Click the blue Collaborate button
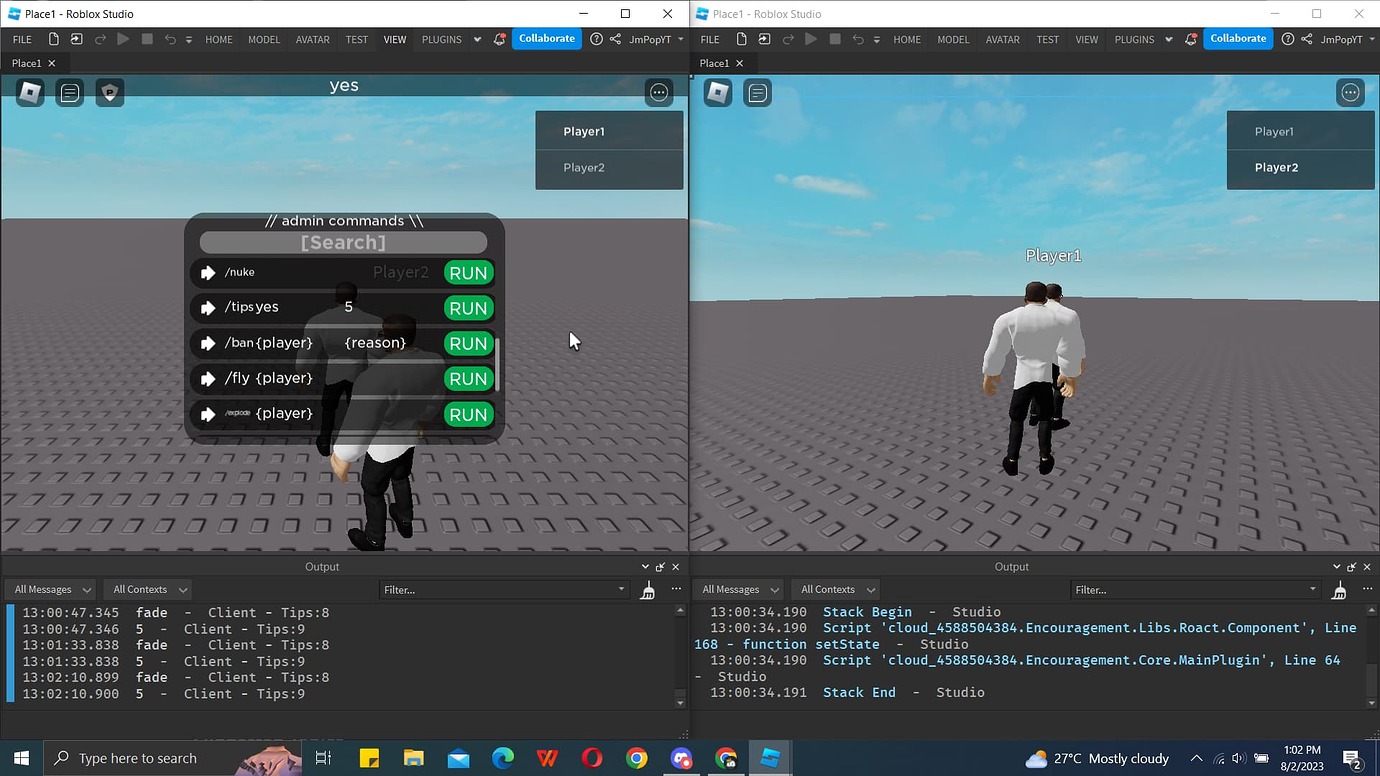Viewport: 1380px width, 776px height. coord(546,38)
